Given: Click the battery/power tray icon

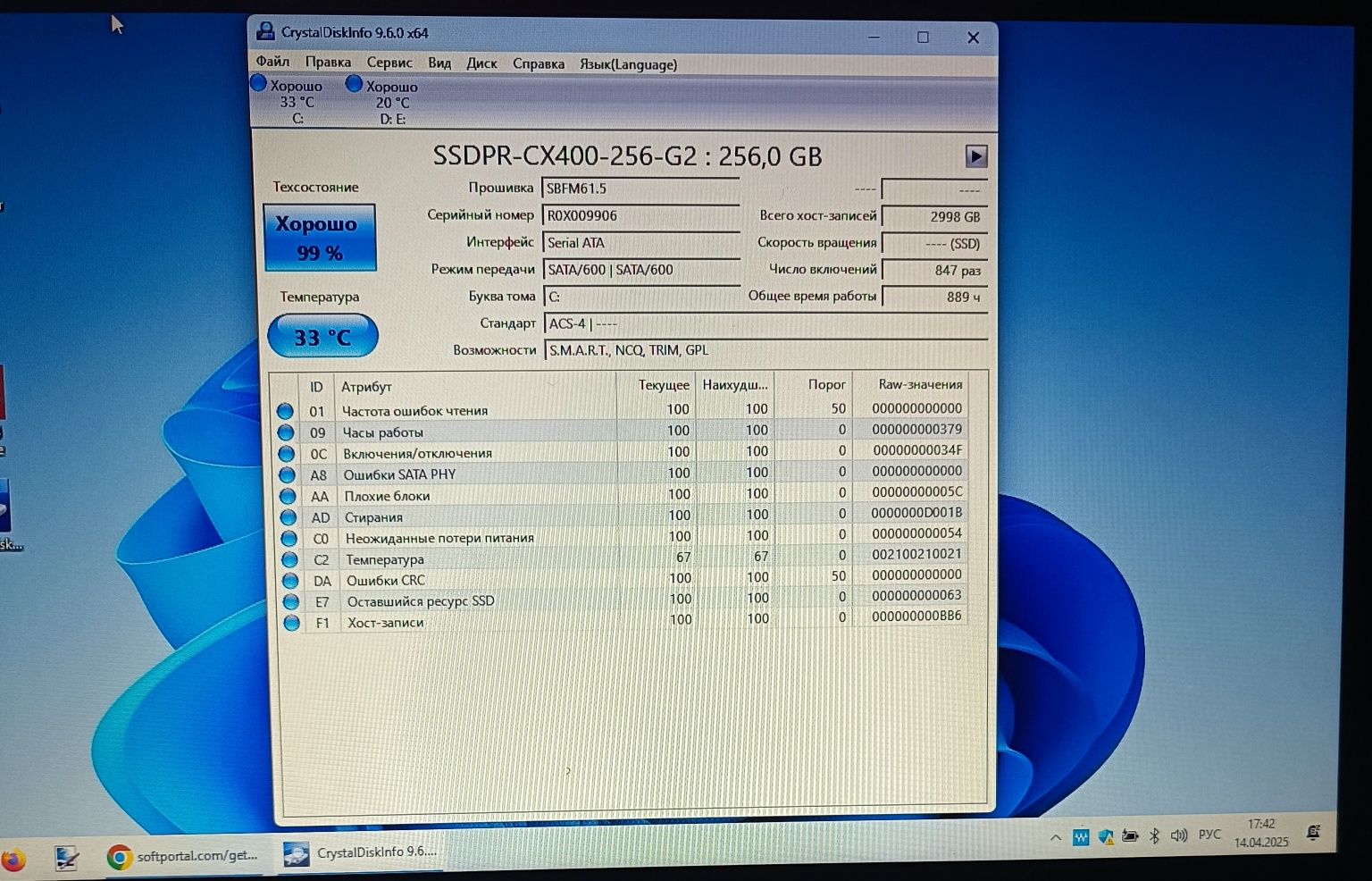Looking at the screenshot, I should pos(1130,836).
